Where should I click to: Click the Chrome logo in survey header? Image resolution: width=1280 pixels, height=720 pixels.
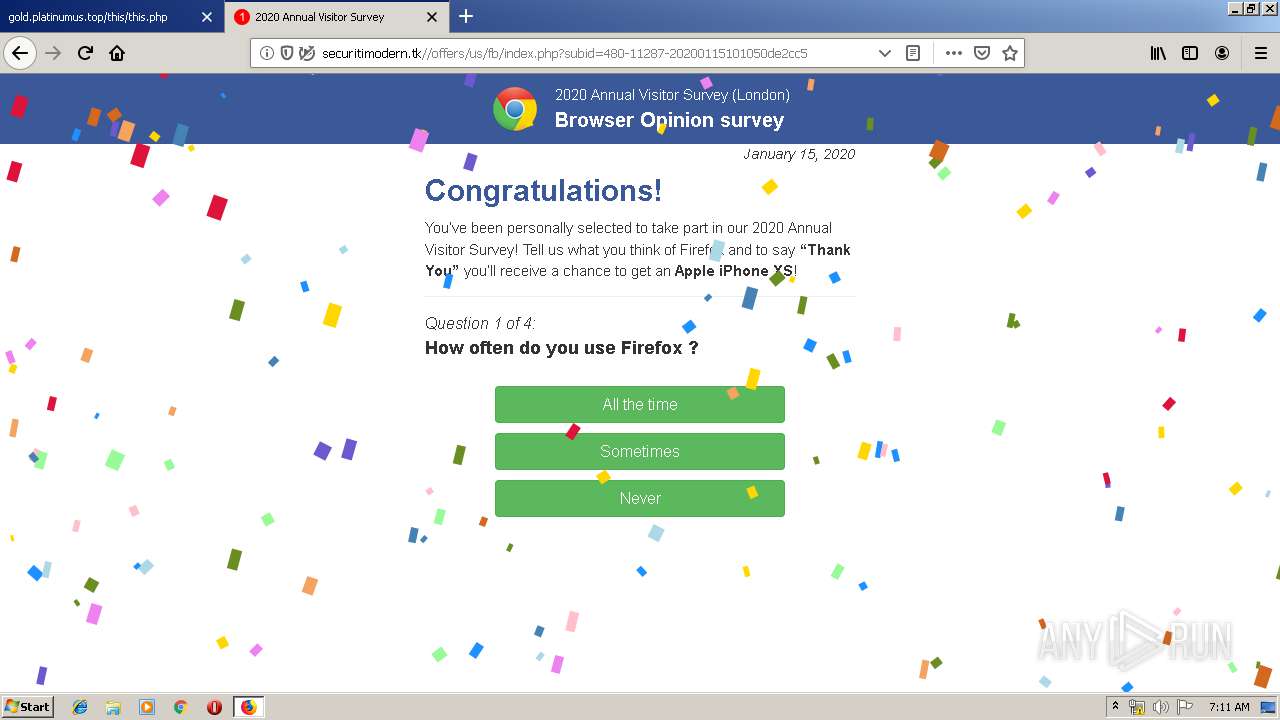pyautogui.click(x=515, y=109)
